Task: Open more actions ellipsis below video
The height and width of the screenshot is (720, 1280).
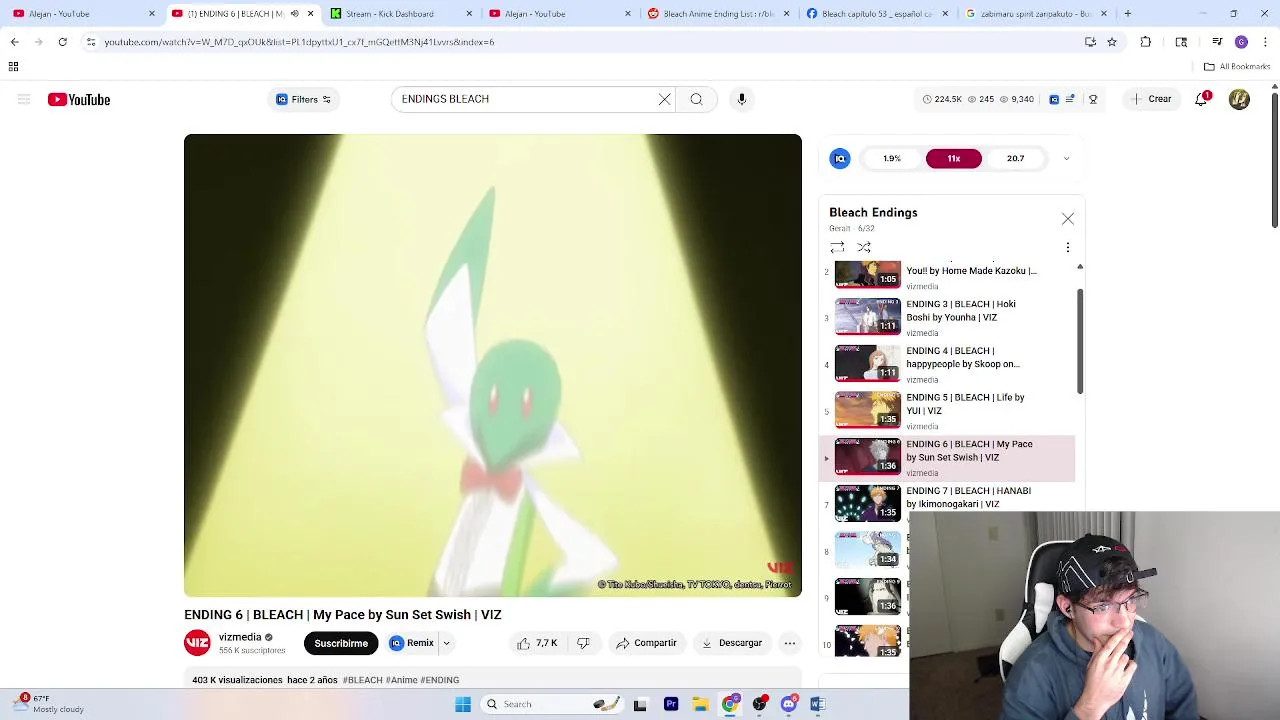Action: pos(790,643)
